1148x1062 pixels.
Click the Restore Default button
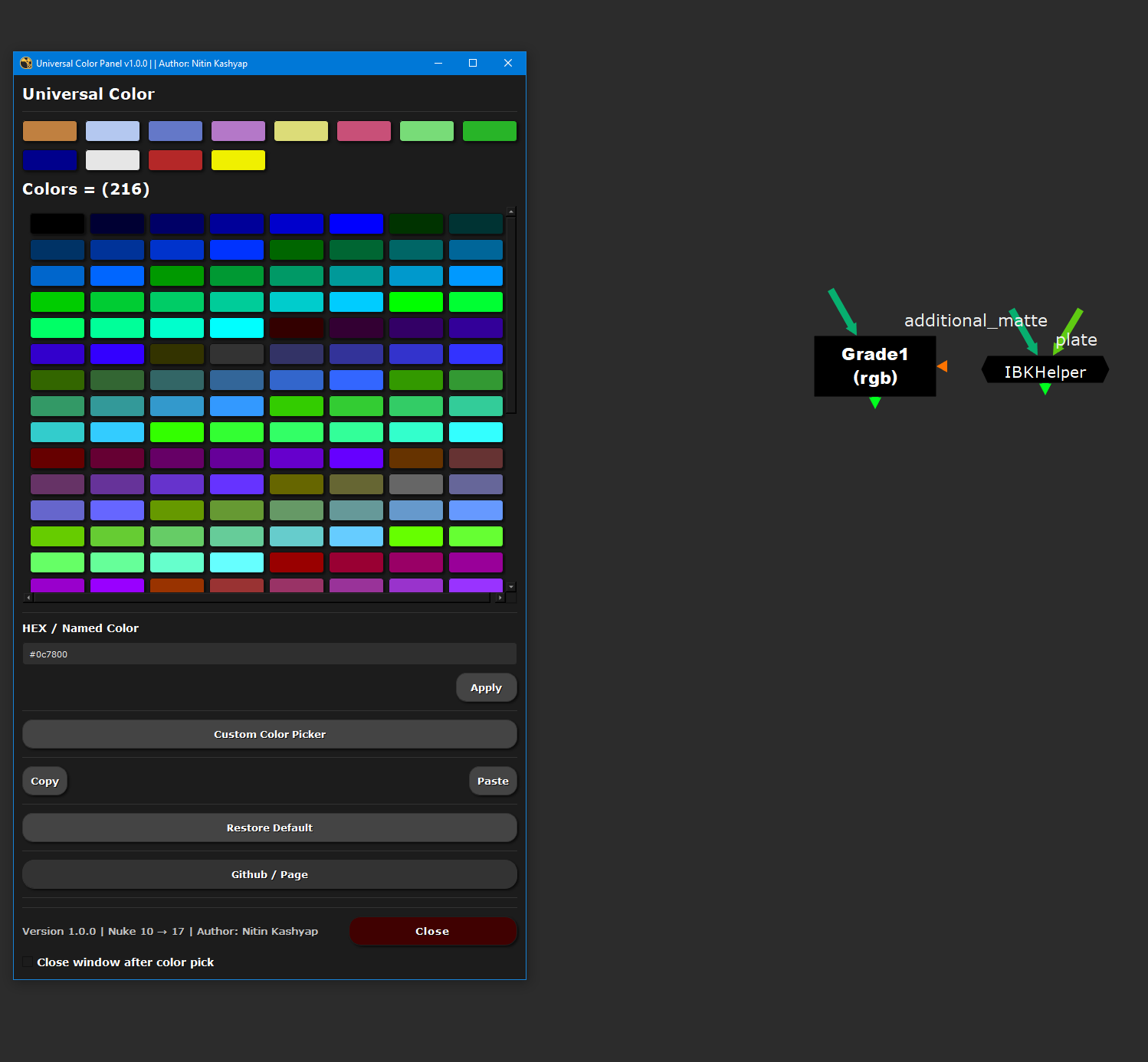(270, 828)
